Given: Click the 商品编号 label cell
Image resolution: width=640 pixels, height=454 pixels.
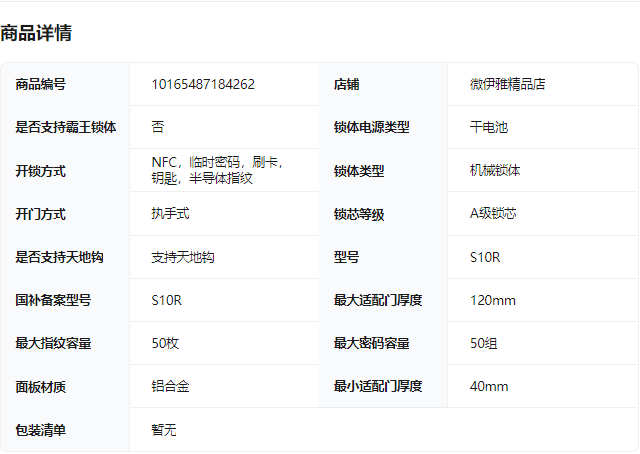Looking at the screenshot, I should (x=41, y=84).
